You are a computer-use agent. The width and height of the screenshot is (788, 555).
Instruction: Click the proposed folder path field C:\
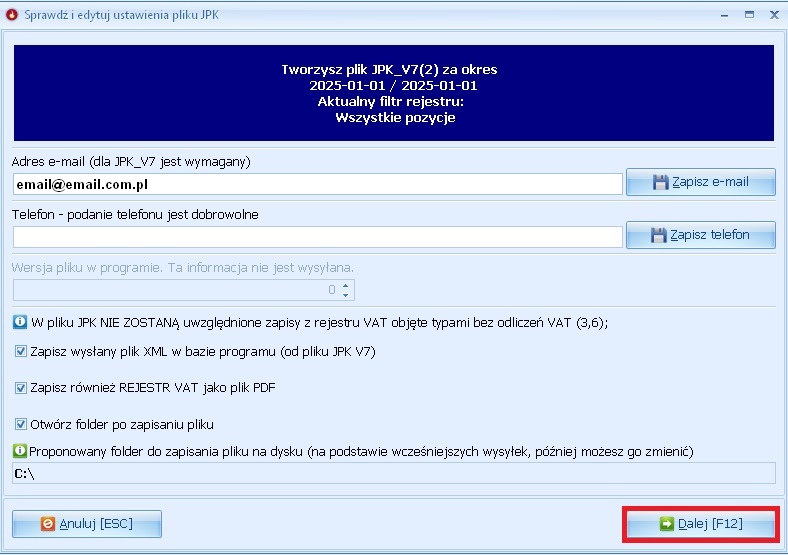393,474
